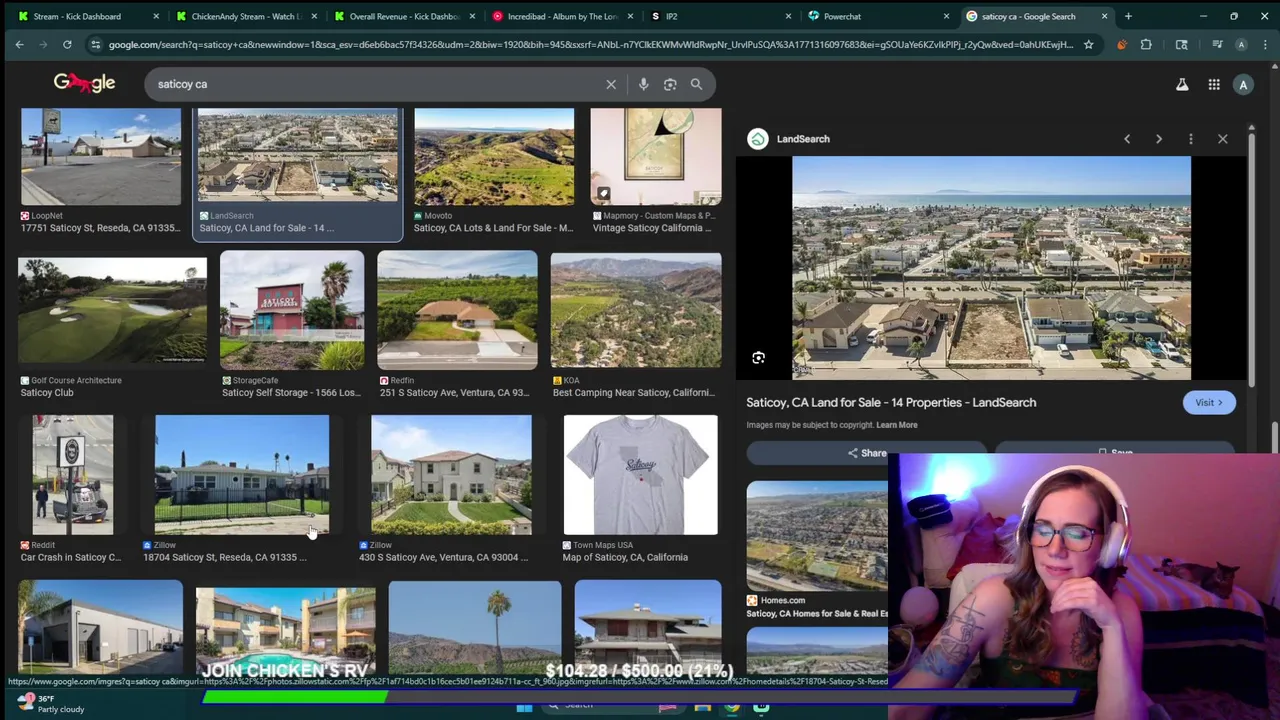Open the Google account avatar
The width and height of the screenshot is (1280, 720).
click(x=1243, y=85)
